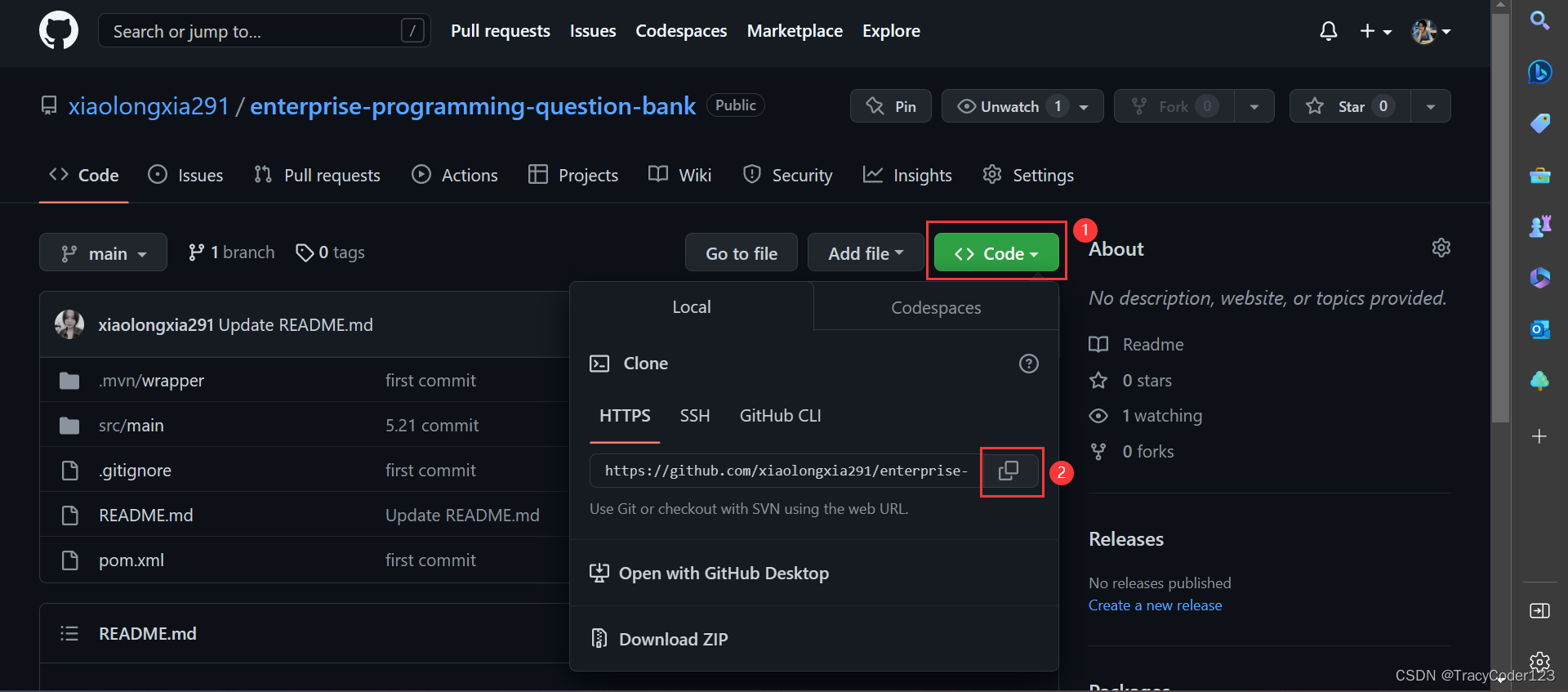This screenshot has height=692, width=1568.
Task: Switch to the Wiki tab
Action: 680,175
